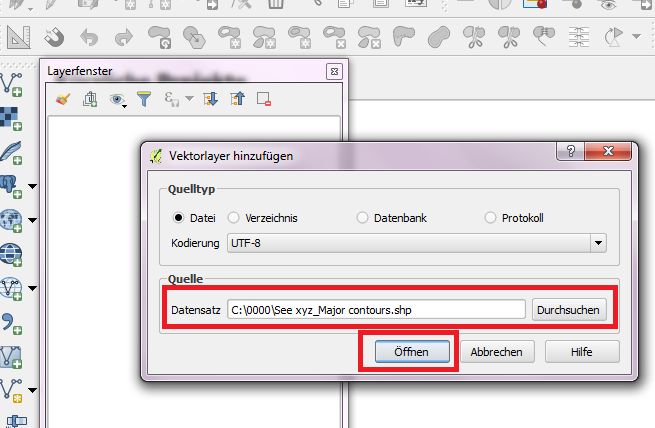Select the Protokoll radio button
655x428 pixels.
pyautogui.click(x=491, y=217)
